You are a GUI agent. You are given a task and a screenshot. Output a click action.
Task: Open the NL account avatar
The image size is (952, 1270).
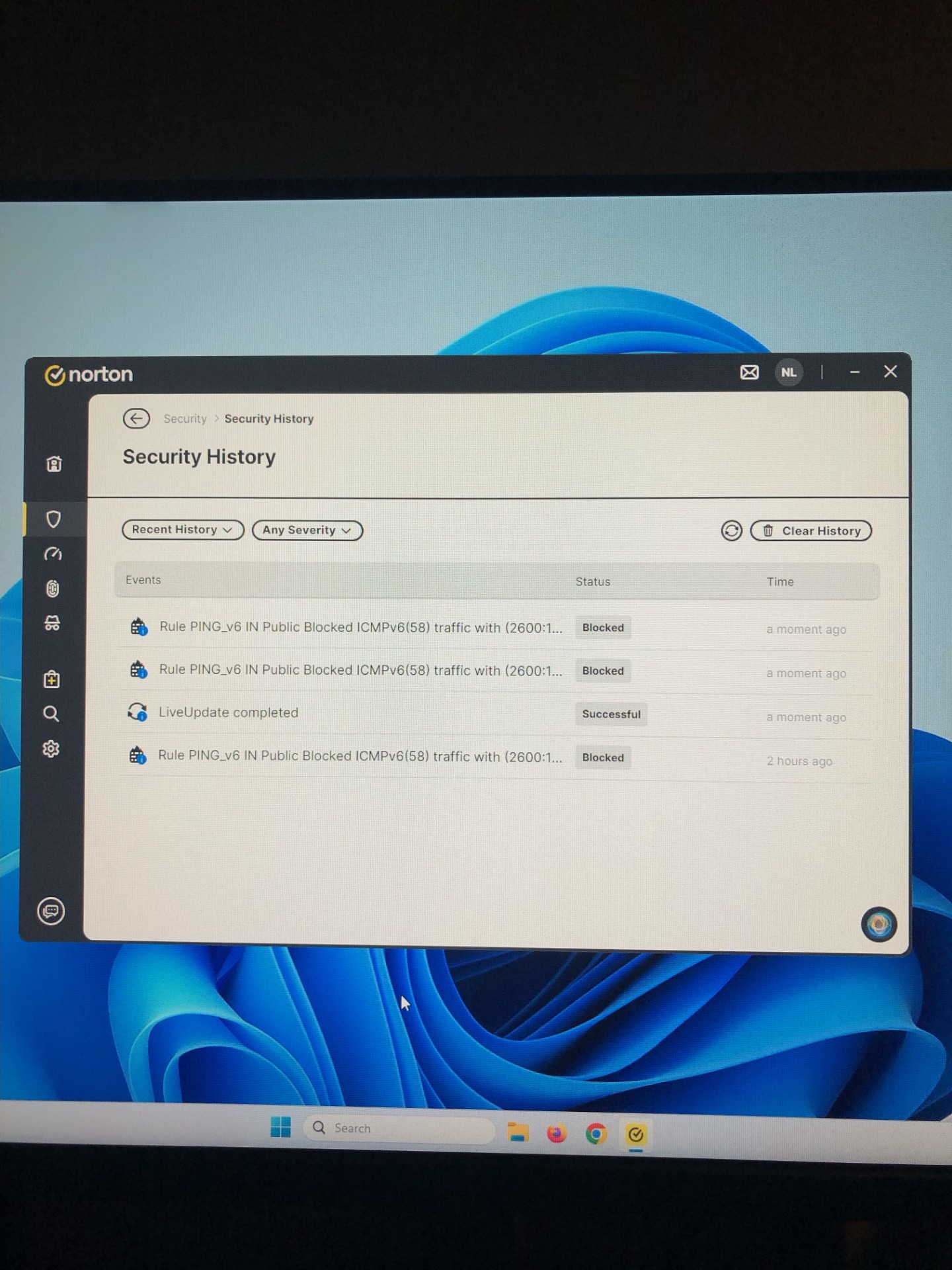pos(789,372)
